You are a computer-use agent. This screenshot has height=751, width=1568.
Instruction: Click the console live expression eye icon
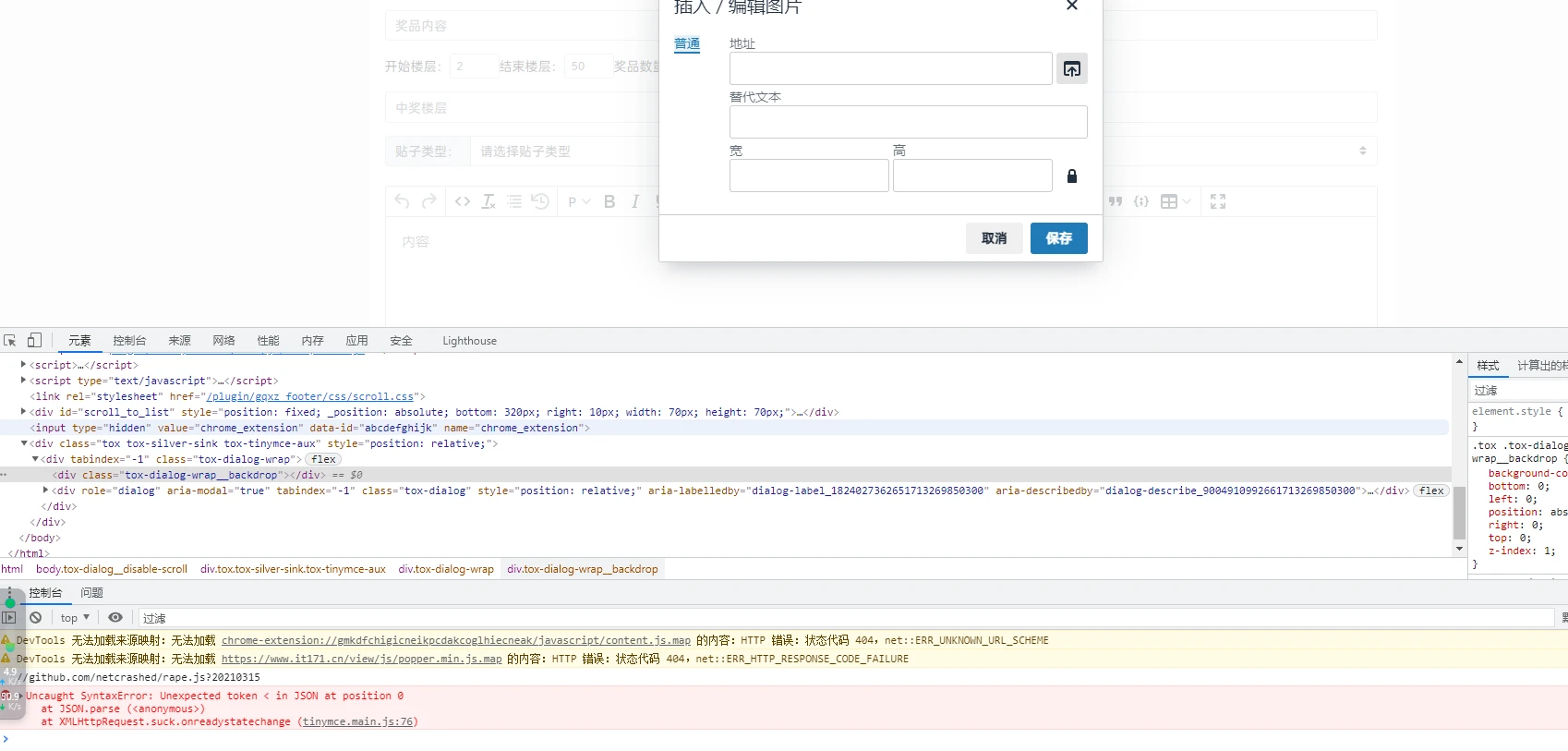point(115,618)
